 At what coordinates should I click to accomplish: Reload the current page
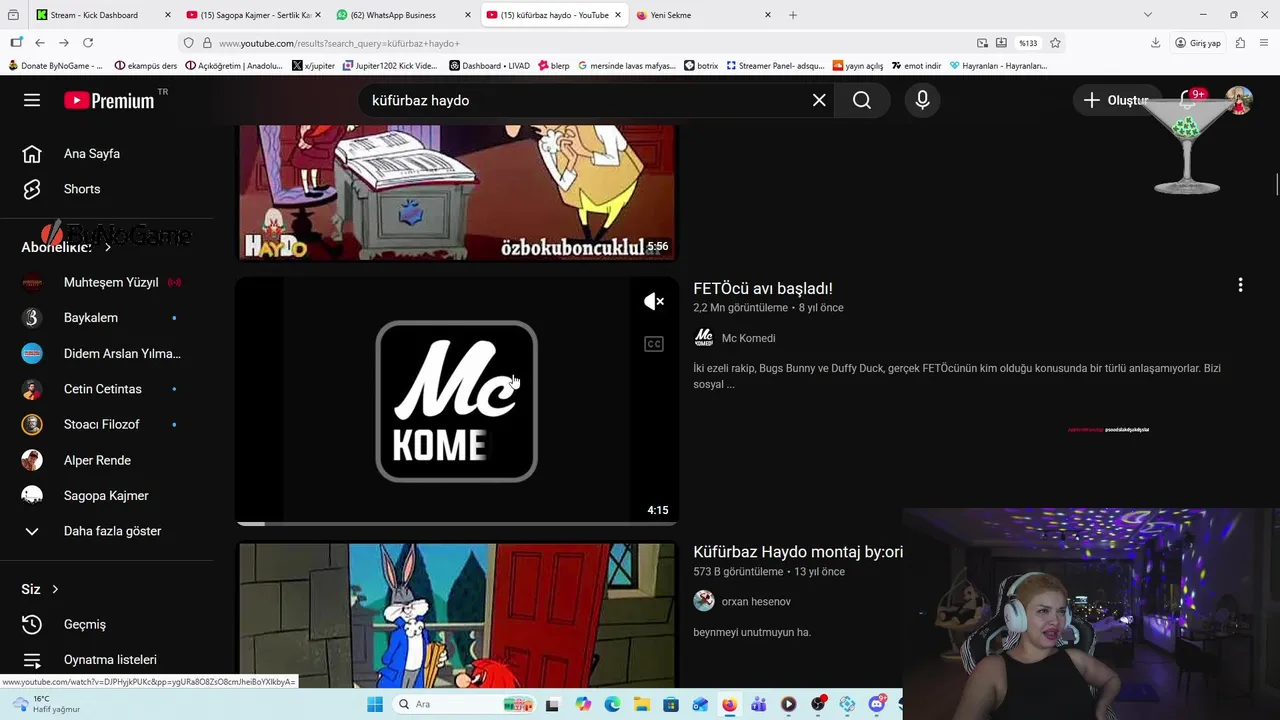pyautogui.click(x=88, y=43)
